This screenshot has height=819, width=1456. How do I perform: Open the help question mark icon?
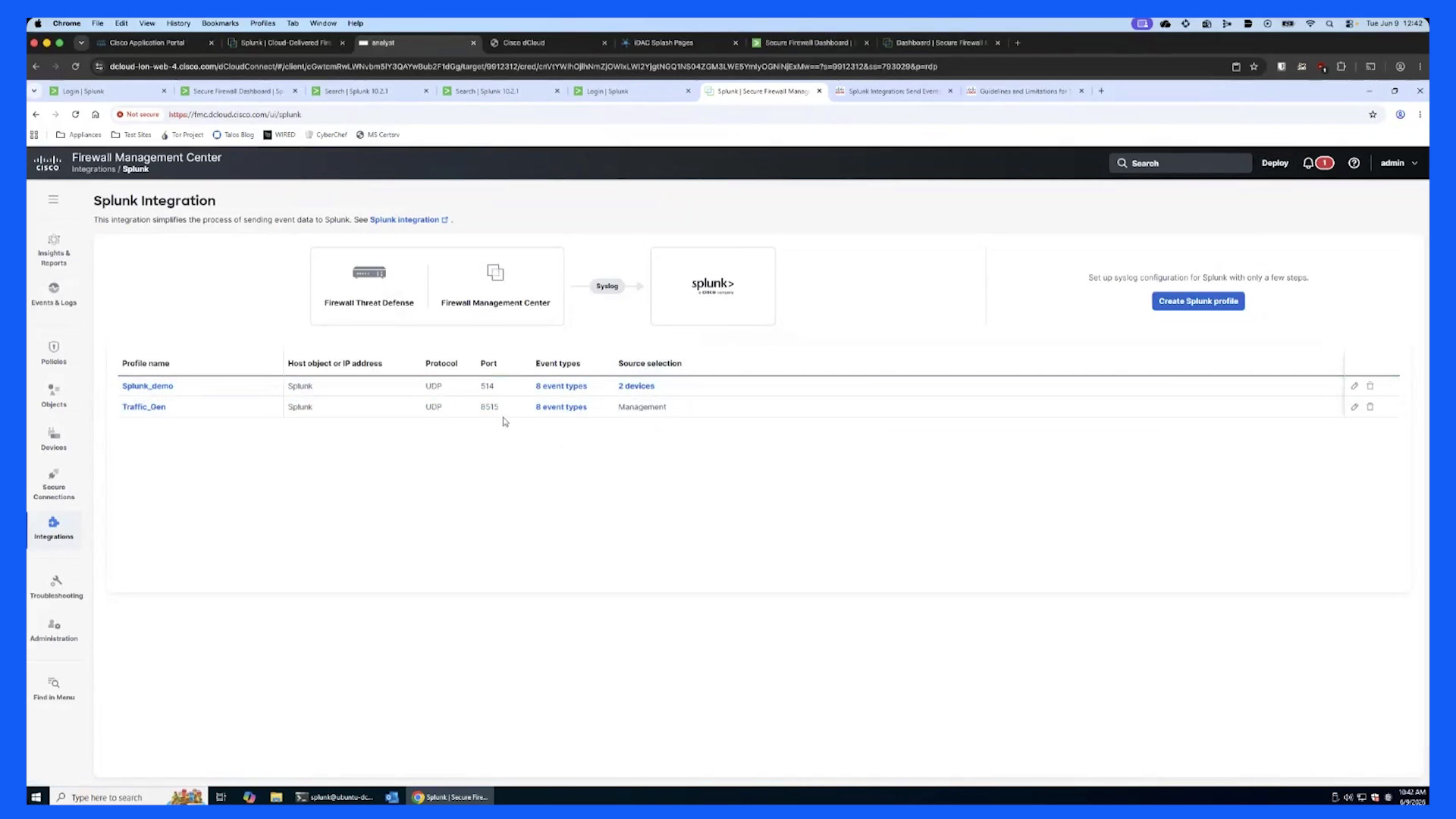[1354, 163]
